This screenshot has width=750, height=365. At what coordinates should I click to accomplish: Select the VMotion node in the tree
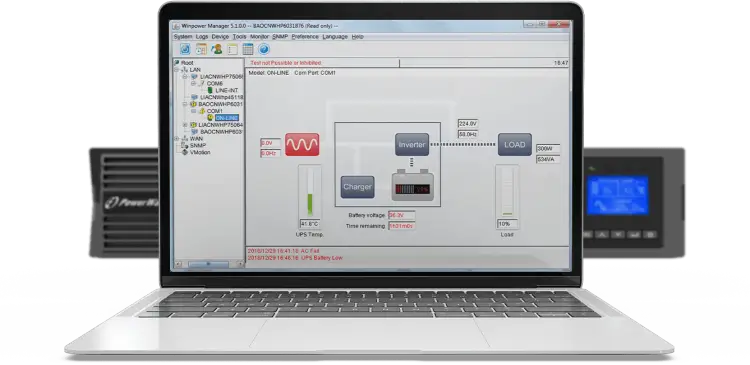pos(200,152)
